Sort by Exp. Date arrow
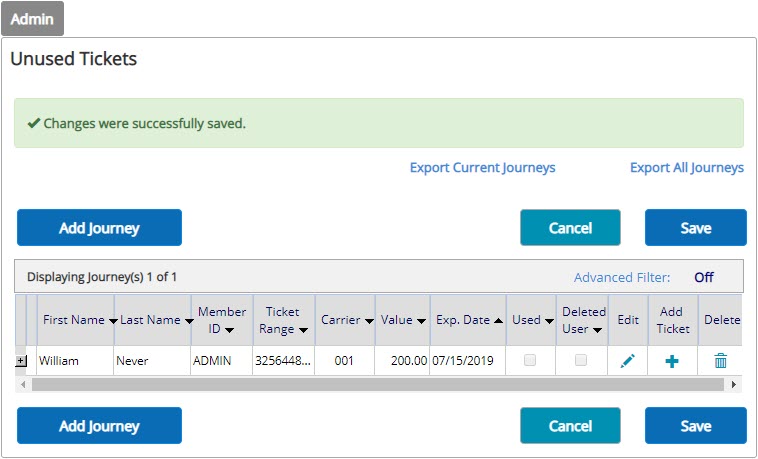758x459 pixels. pos(498,320)
